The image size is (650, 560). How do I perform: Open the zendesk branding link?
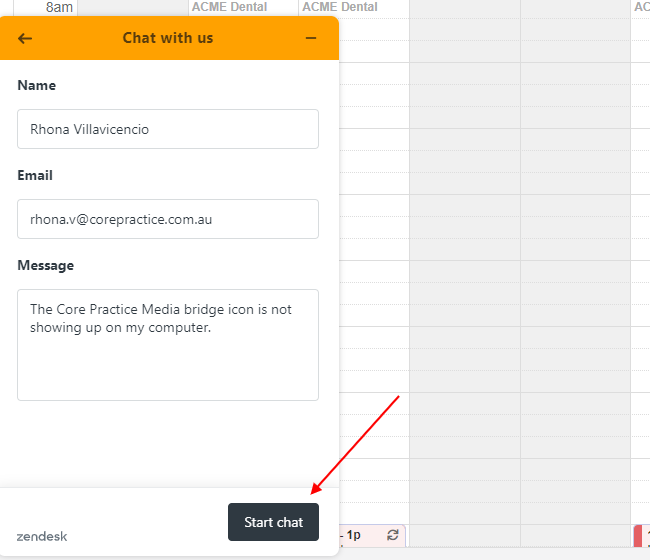point(41,536)
